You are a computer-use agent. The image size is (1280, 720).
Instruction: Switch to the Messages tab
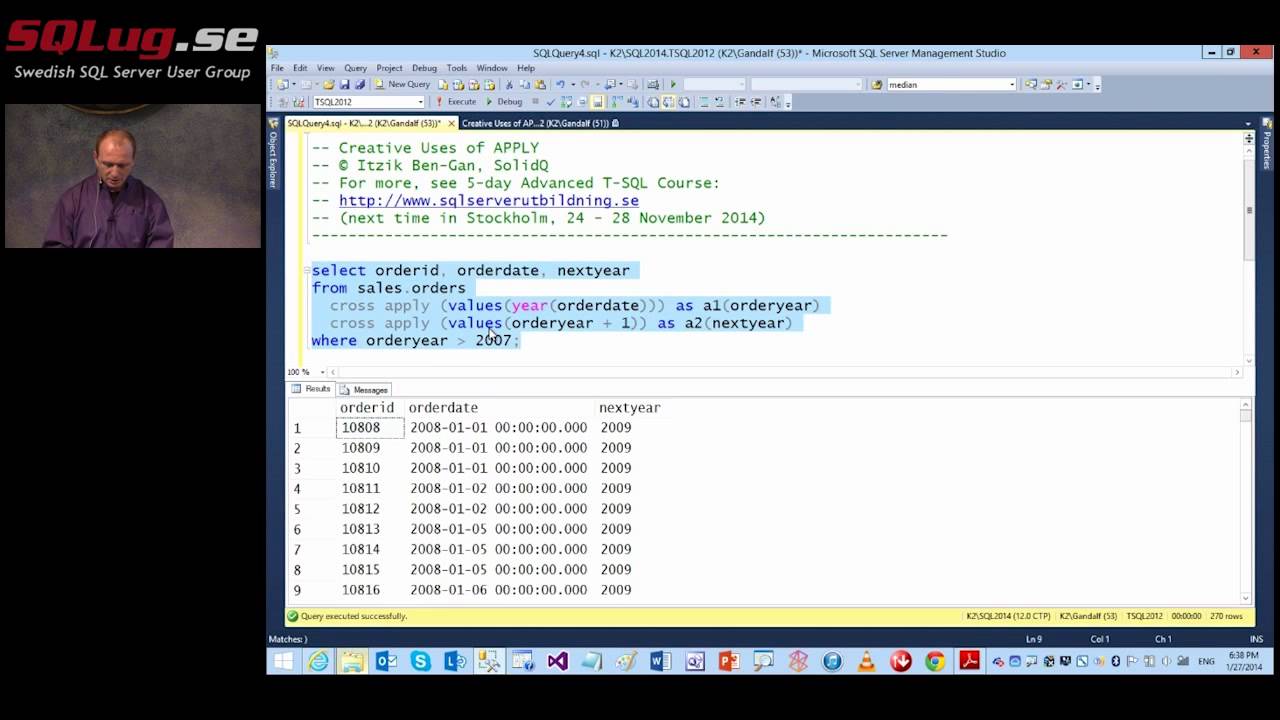pyautogui.click(x=364, y=390)
